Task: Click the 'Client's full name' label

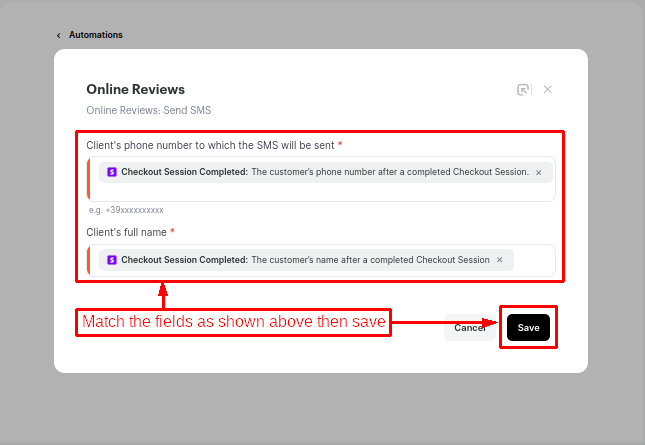Action: [126, 232]
